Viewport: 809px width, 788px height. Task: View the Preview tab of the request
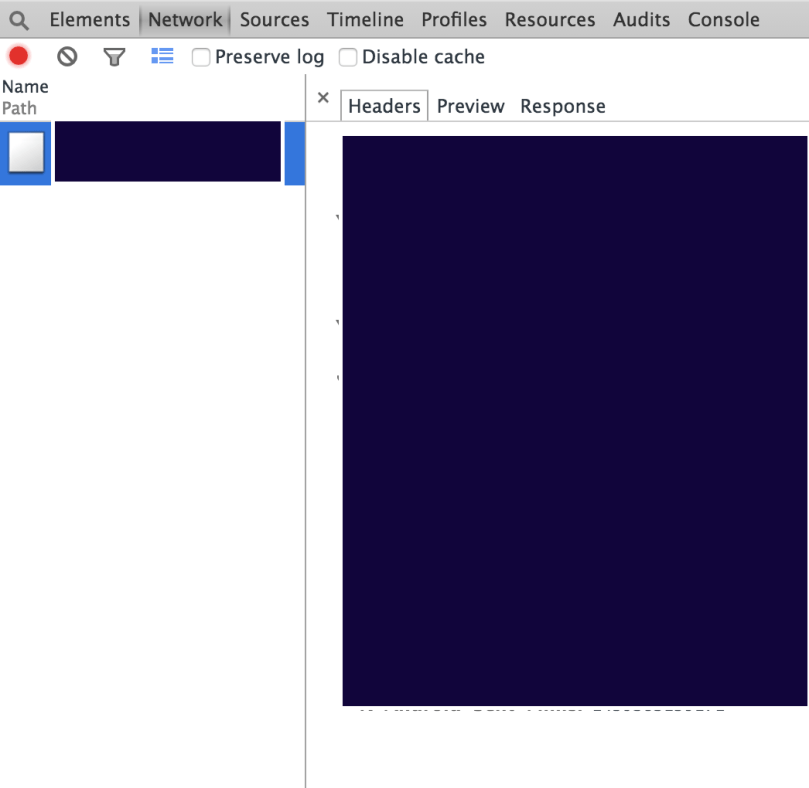coord(470,105)
